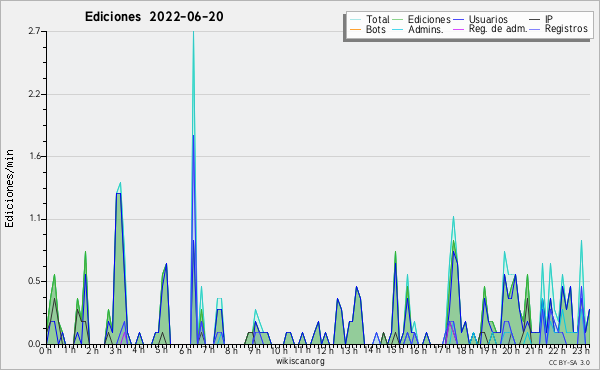The height and width of the screenshot is (370, 600).
Task: Click the y-axis label 'Ediciones/min'
Action: pos(9,188)
